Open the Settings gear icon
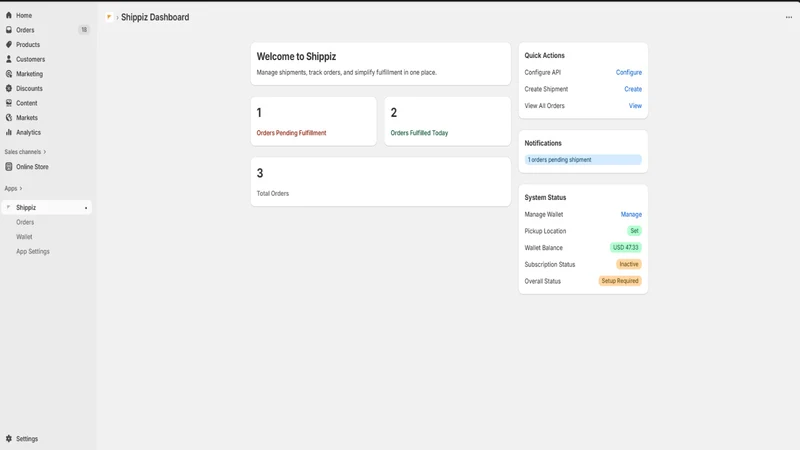Image resolution: width=800 pixels, height=450 pixels. (x=9, y=439)
